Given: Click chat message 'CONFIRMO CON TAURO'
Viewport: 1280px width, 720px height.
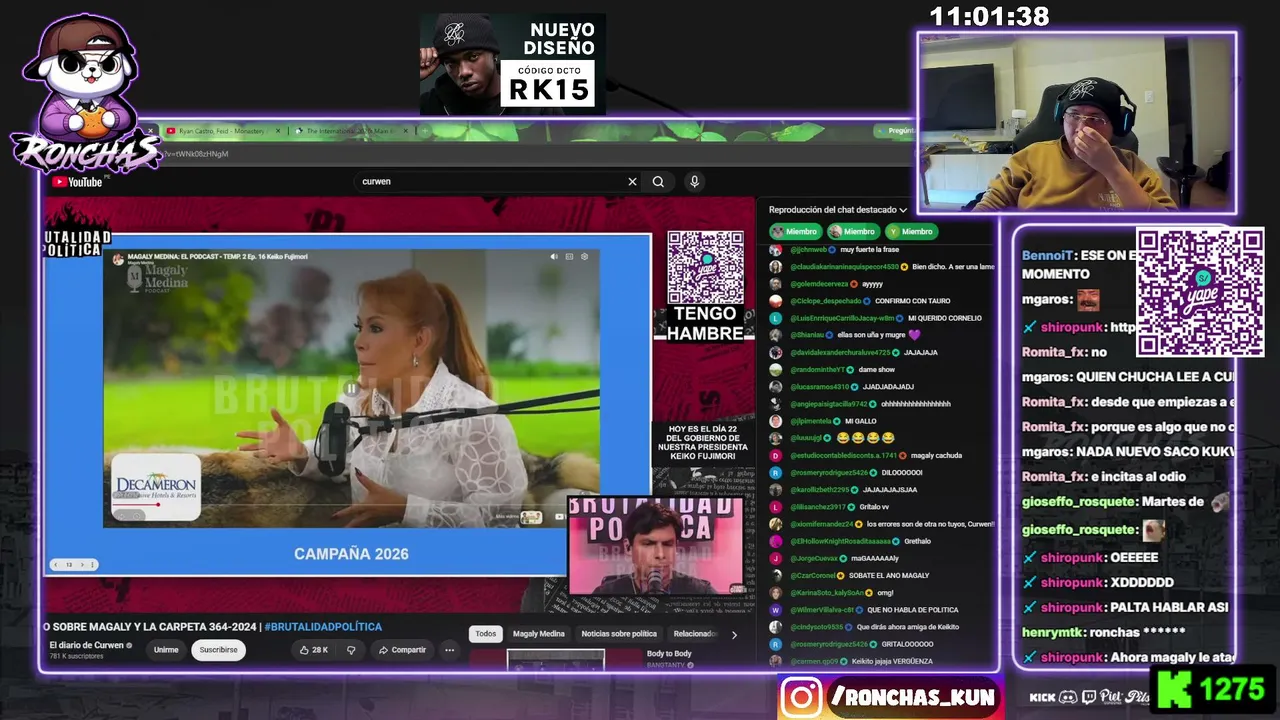Looking at the screenshot, I should pyautogui.click(x=912, y=301).
